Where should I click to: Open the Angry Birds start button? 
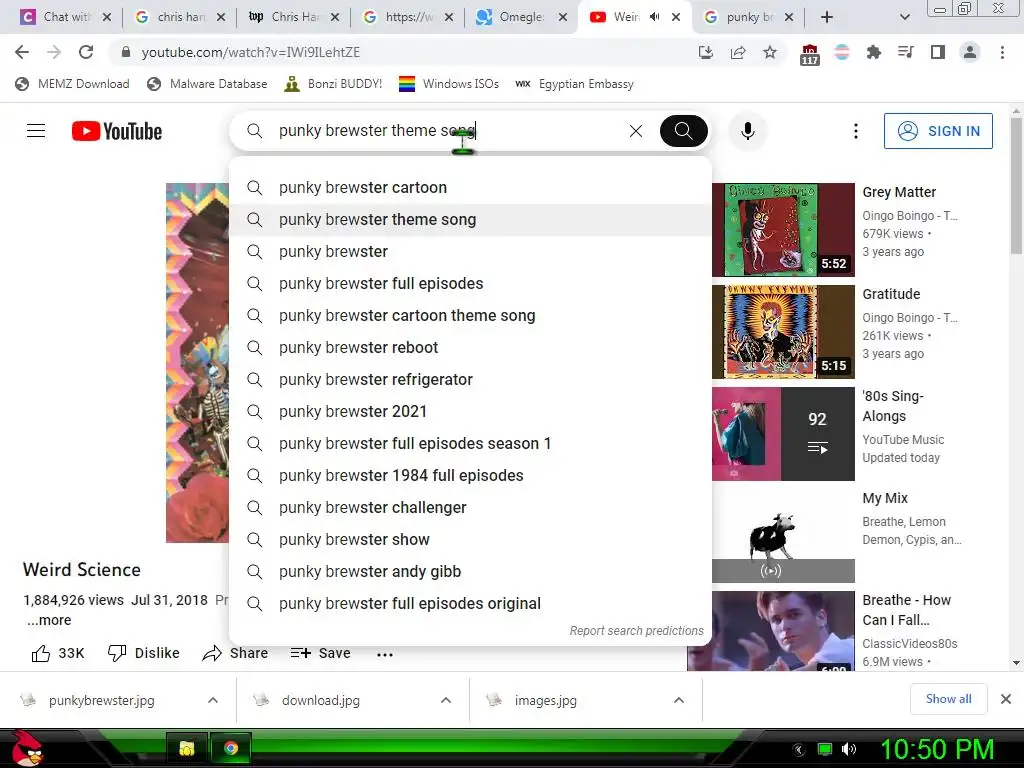pos(26,748)
